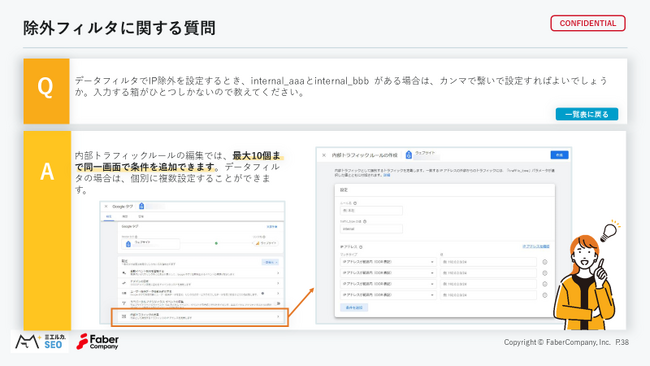The image size is (650, 366).
Task: Expand the first Google tag settings row chevron
Action: tap(278, 273)
